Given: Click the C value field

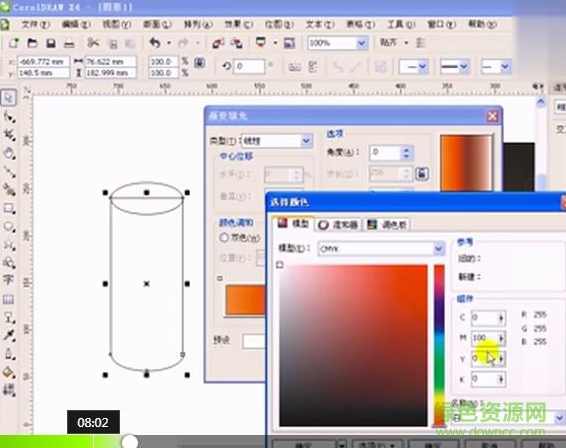Looking at the screenshot, I should pos(487,318).
